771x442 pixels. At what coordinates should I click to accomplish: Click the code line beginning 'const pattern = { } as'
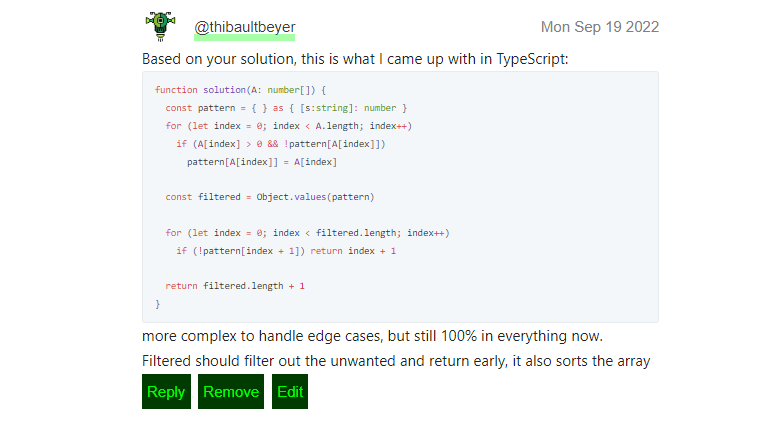coord(286,108)
